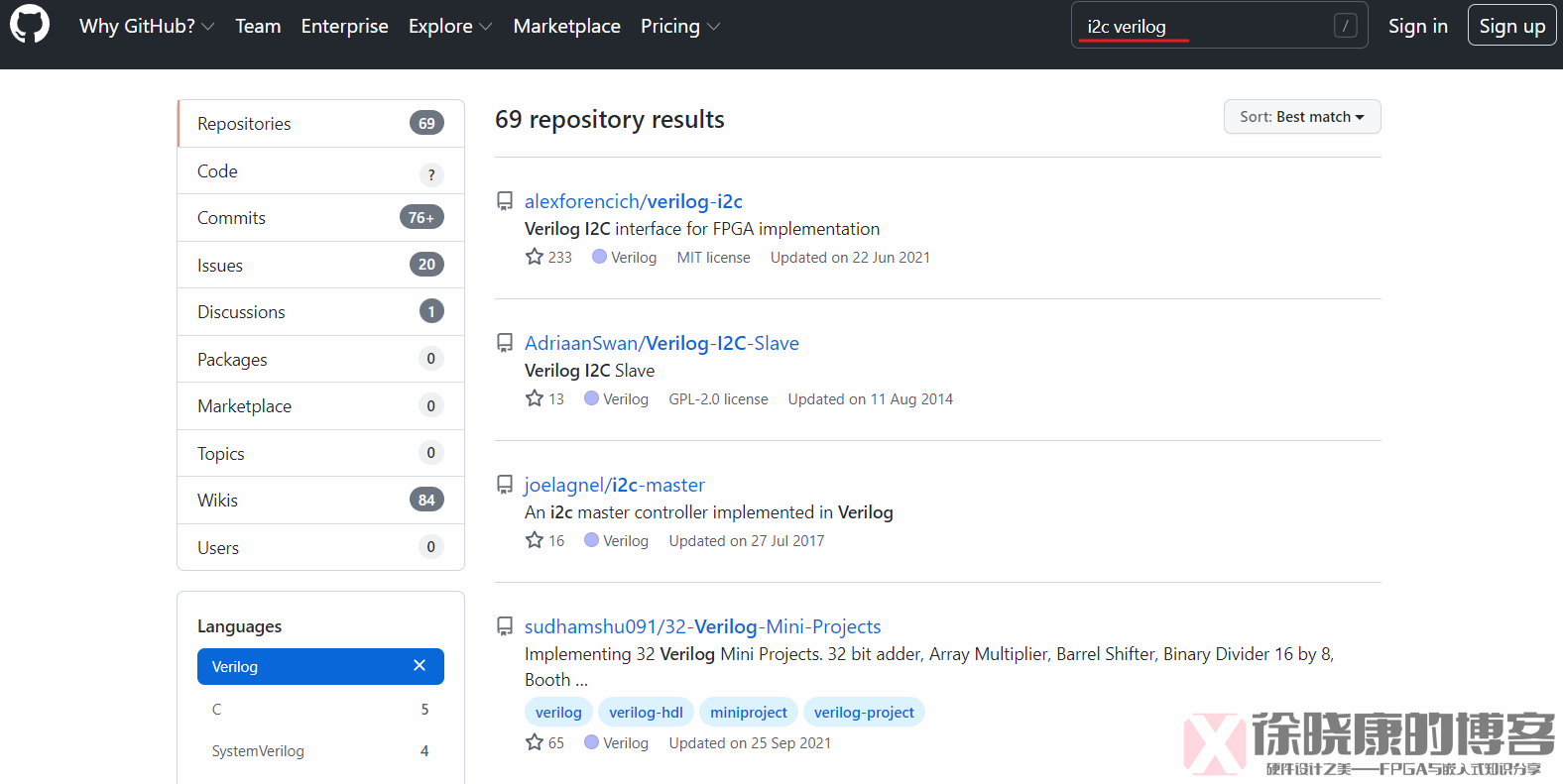Click repo icon beside alexforencich/verilog-i2c
Viewport: 1563px width, 784px height.
[x=505, y=201]
